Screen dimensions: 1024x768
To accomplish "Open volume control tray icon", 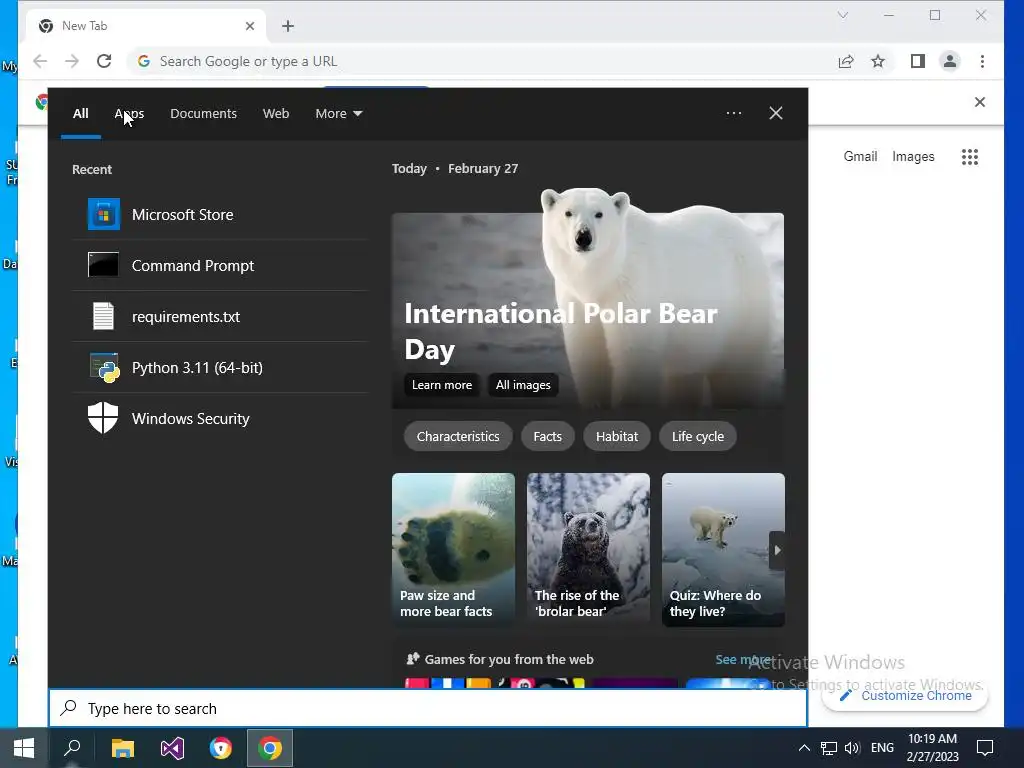I will click(852, 748).
